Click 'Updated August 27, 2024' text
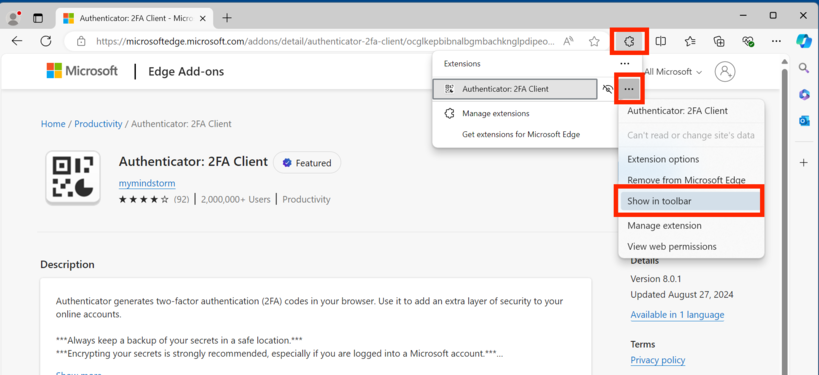This screenshot has width=819, height=375. (x=682, y=295)
